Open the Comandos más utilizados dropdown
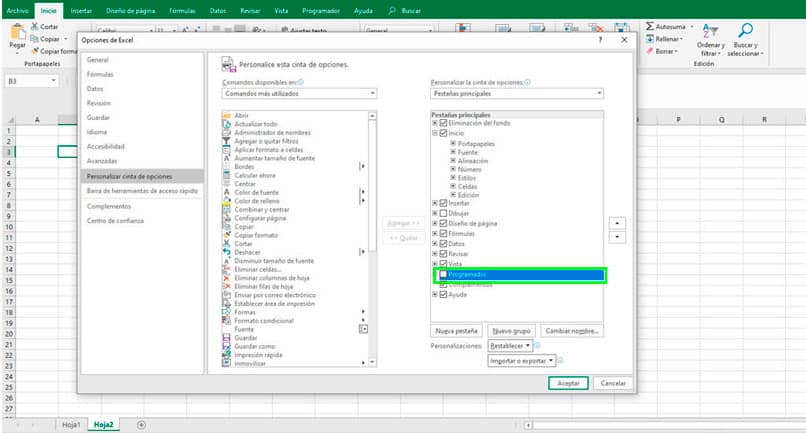This screenshot has width=806, height=433. tap(299, 94)
